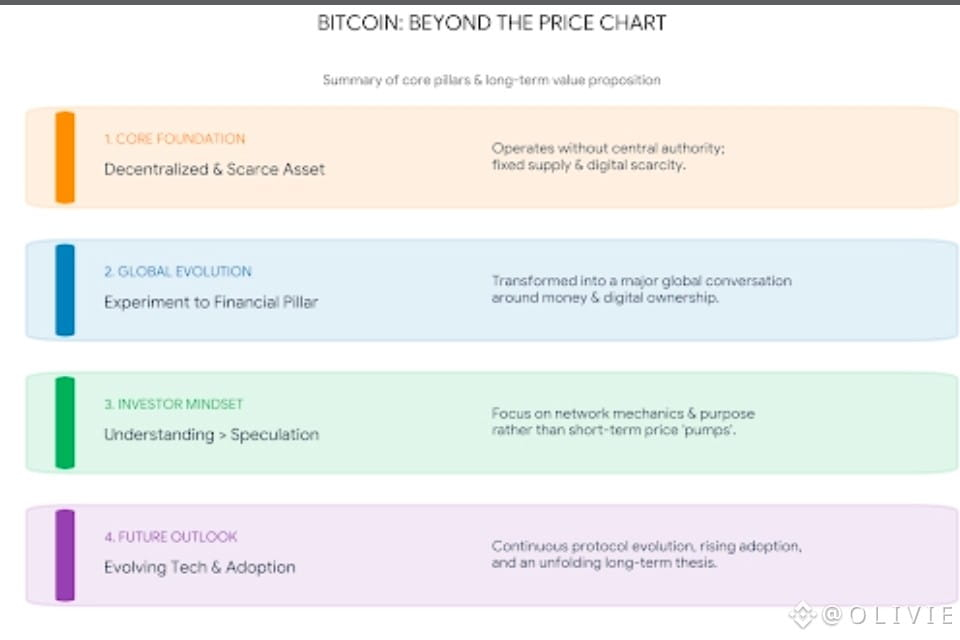Click 'Experiment to Financial Pillar' text

pyautogui.click(x=211, y=302)
